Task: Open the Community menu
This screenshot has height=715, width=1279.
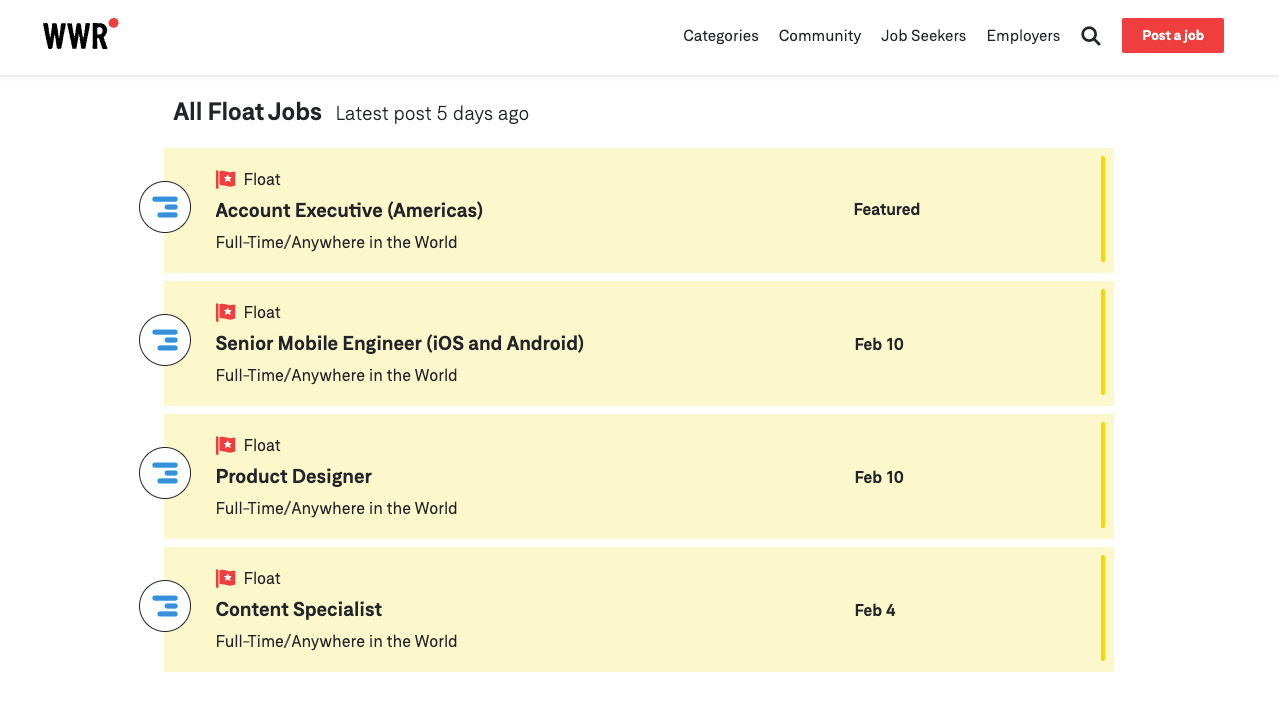Action: coord(819,36)
